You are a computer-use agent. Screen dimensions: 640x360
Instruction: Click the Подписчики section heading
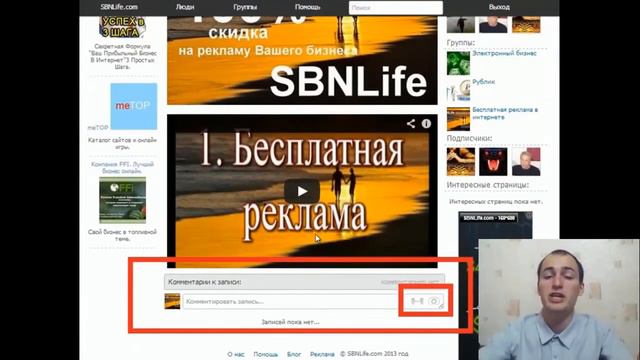click(469, 138)
